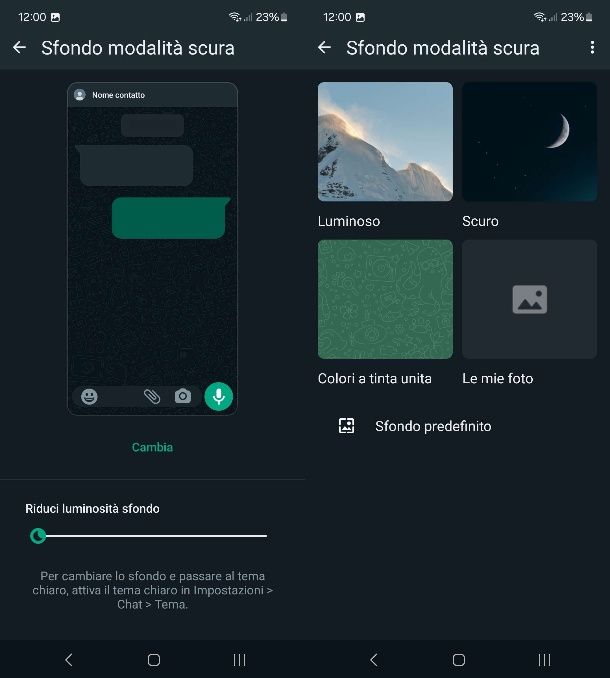
Task: Open the three-dot overflow menu
Action: click(592, 48)
